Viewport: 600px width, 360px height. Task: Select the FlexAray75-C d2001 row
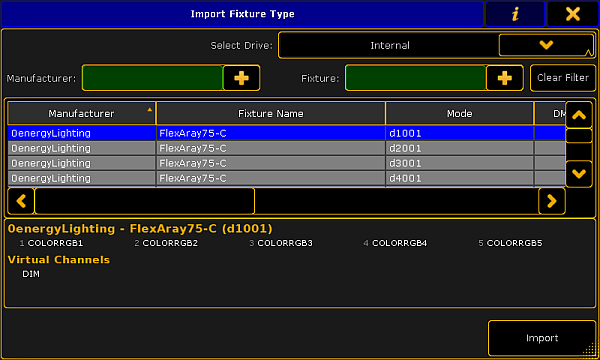(x=286, y=148)
